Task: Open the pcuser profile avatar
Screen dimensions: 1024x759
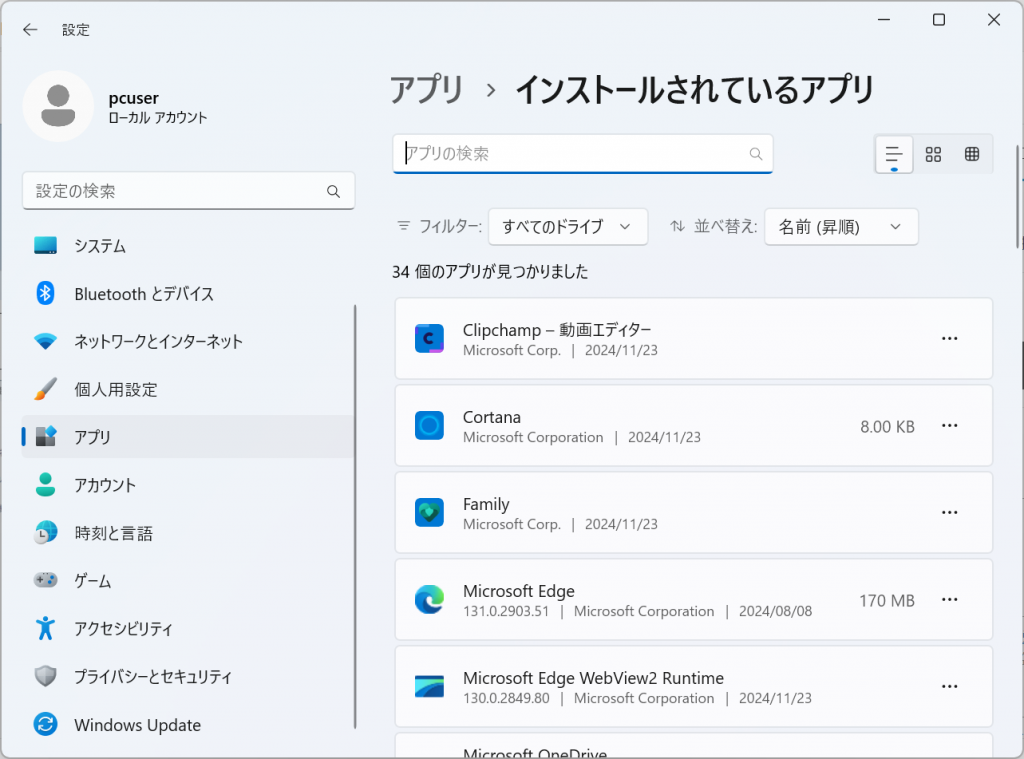Action: coord(58,106)
